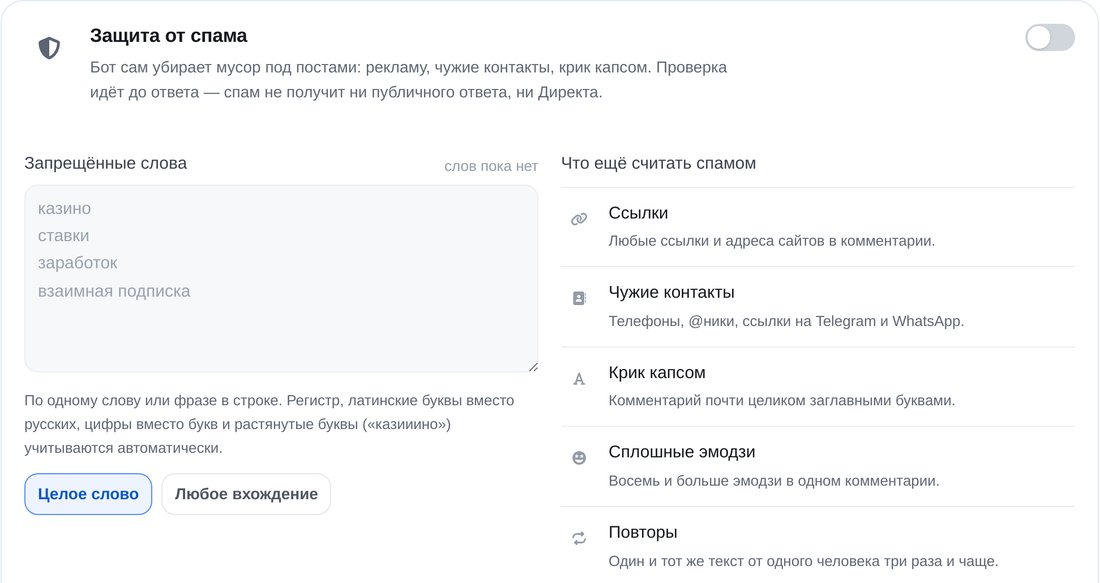Click the Защита от спама heading
1100x583 pixels.
[168, 36]
